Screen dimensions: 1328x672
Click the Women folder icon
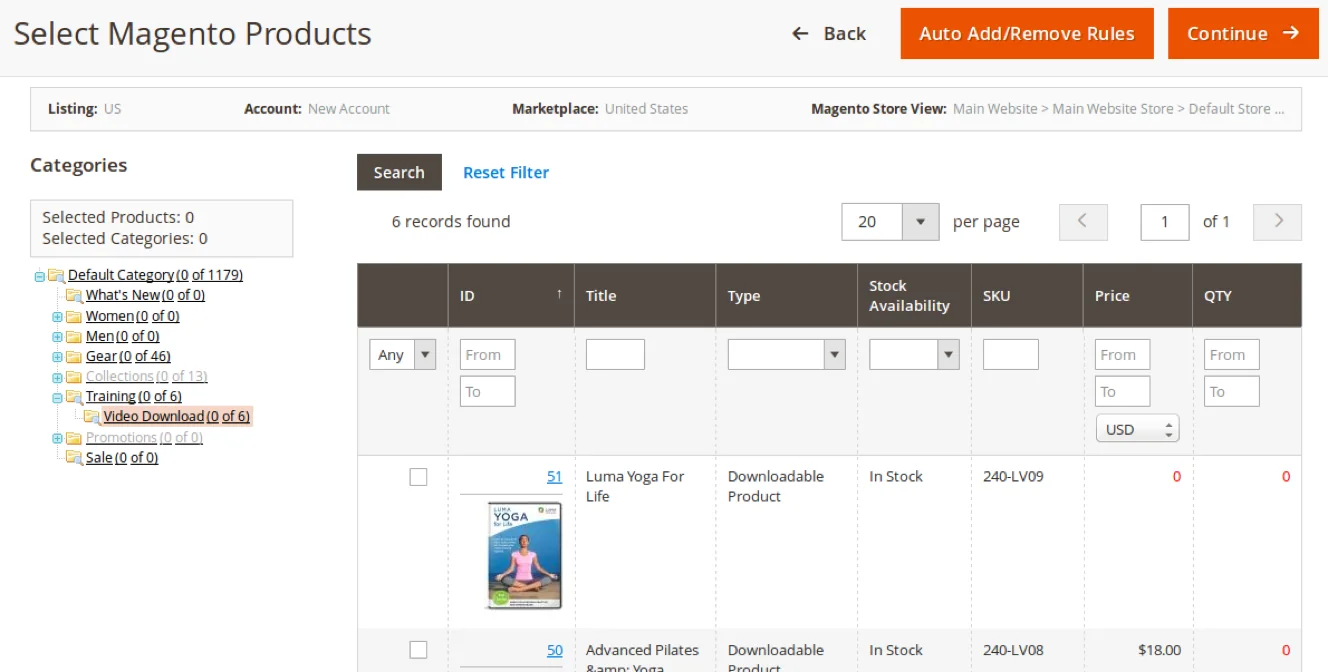[74, 316]
